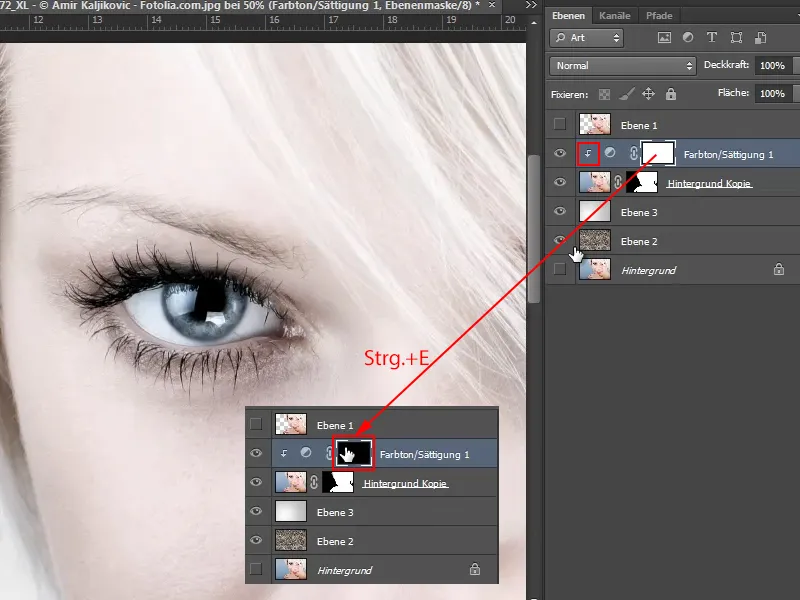Click Fläche 100% value field
This screenshot has width=800, height=600.
(772, 93)
